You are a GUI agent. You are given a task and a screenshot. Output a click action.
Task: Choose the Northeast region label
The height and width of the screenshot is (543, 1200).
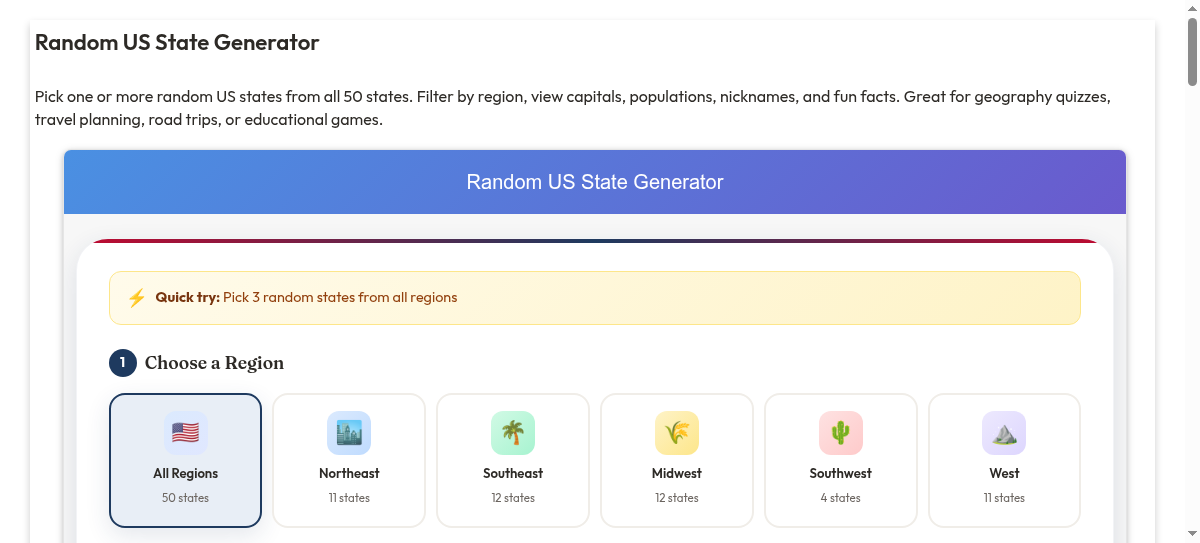349,474
